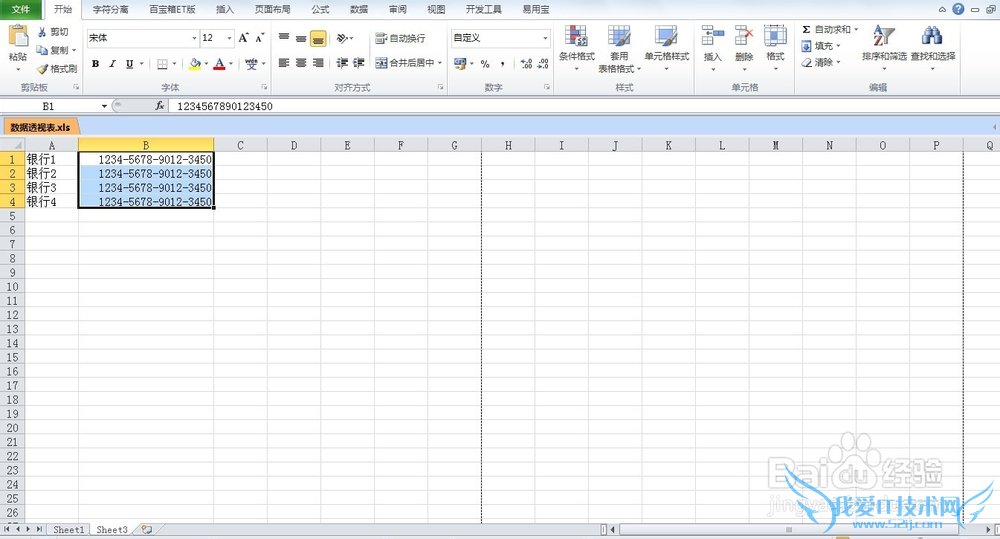Switch to Insert (插入) ribbon tab

tap(224, 10)
